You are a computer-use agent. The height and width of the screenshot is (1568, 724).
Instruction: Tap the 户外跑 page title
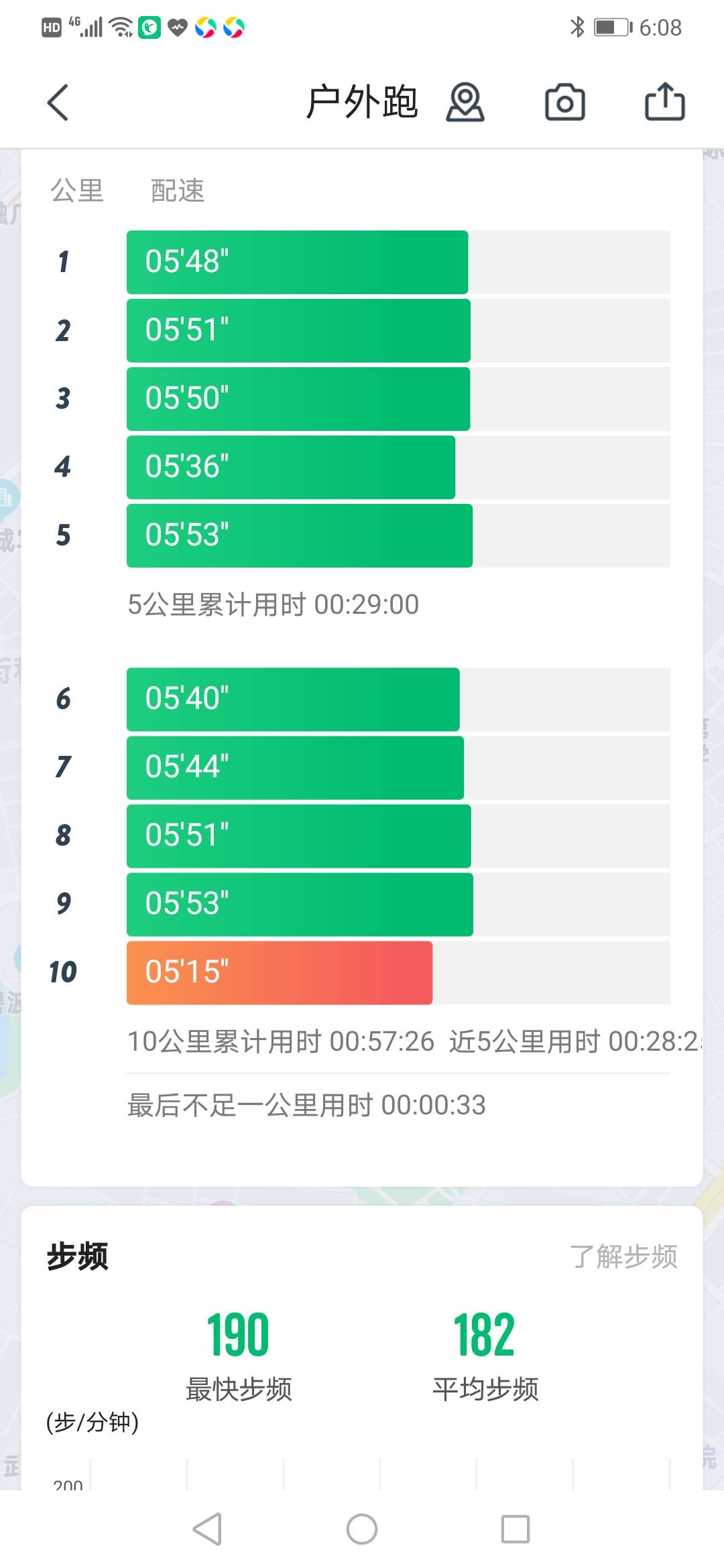click(x=362, y=103)
